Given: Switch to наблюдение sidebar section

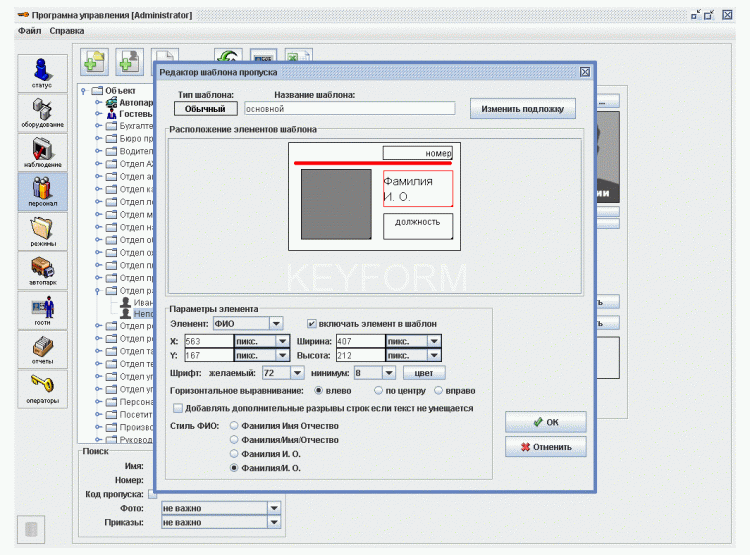Looking at the screenshot, I should tap(42, 151).
